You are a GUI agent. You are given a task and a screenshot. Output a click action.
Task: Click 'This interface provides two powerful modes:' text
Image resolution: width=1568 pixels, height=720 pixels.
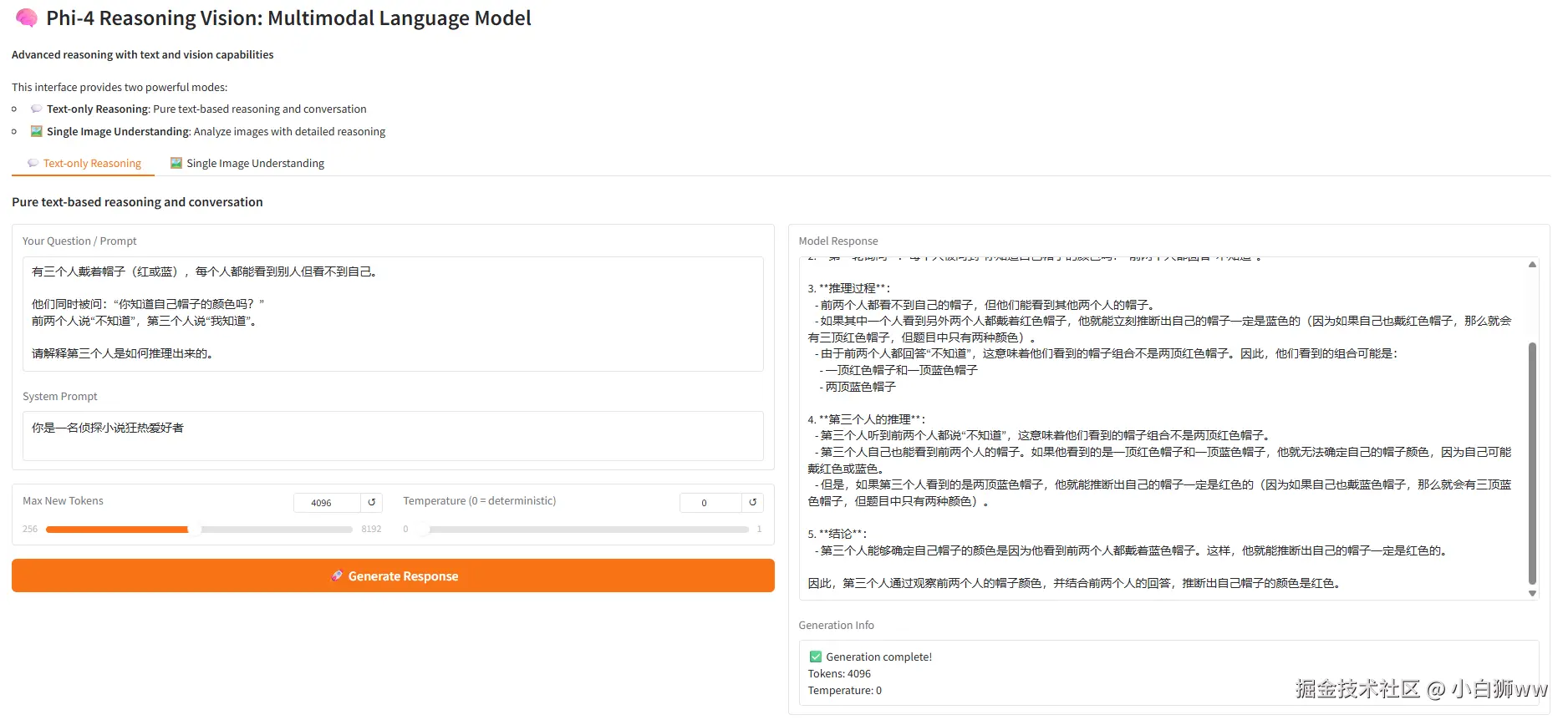click(x=120, y=87)
